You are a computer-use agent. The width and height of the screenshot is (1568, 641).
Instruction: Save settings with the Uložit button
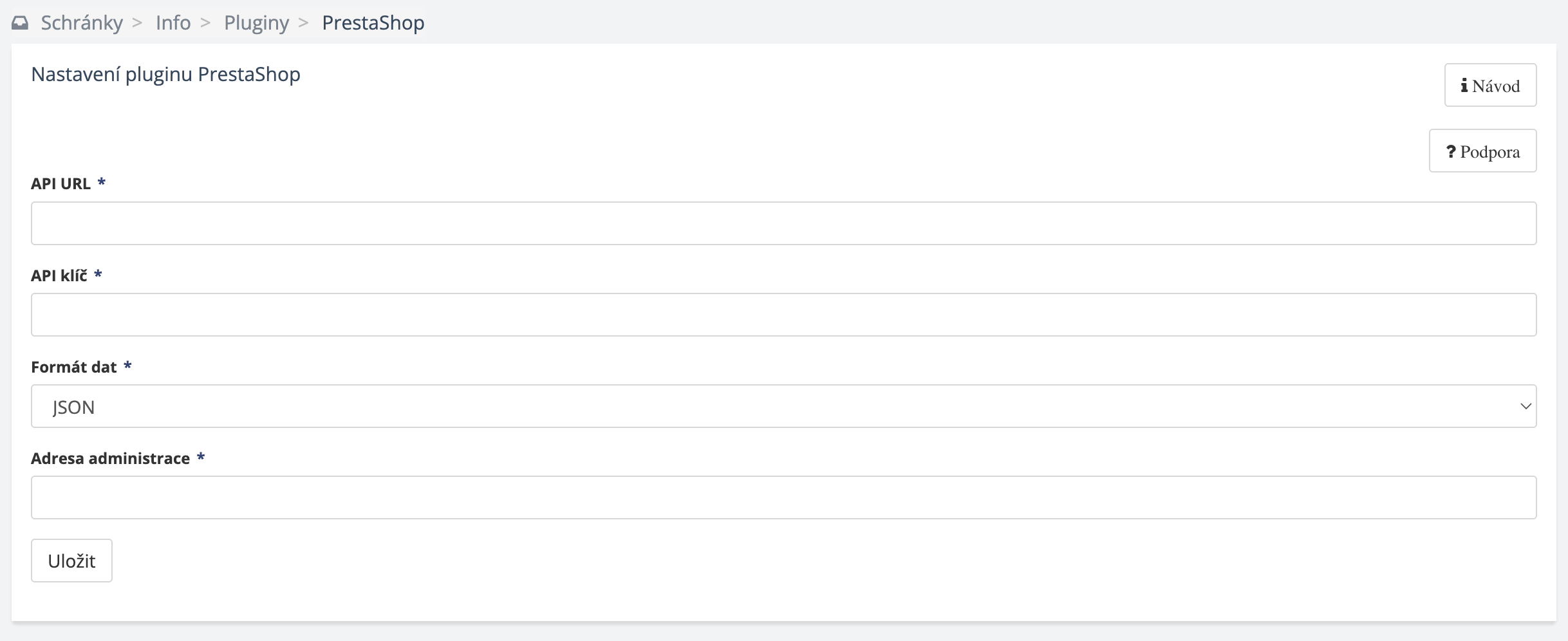coord(71,561)
